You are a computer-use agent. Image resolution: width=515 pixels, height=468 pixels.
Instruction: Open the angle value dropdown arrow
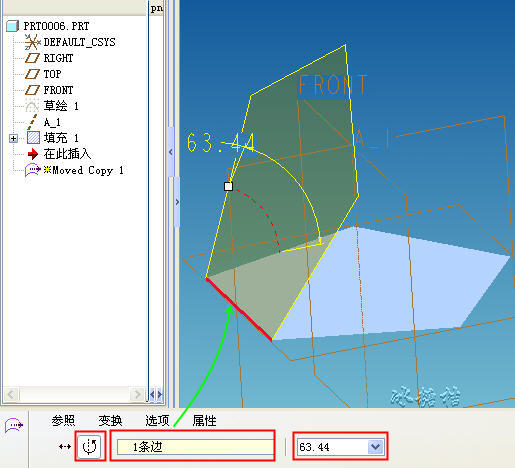376,447
